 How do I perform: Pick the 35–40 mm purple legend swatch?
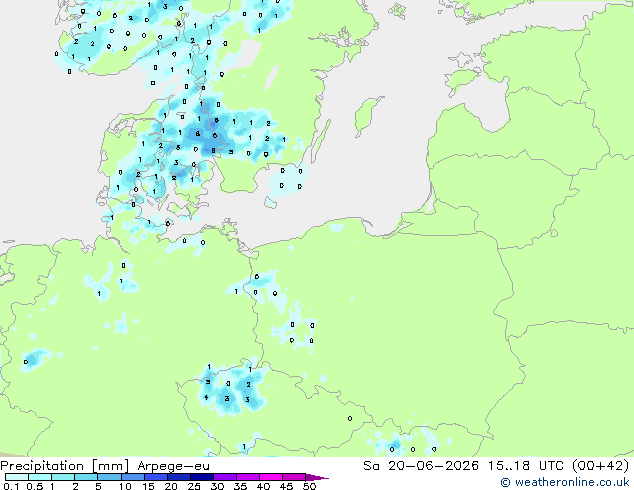248,477
